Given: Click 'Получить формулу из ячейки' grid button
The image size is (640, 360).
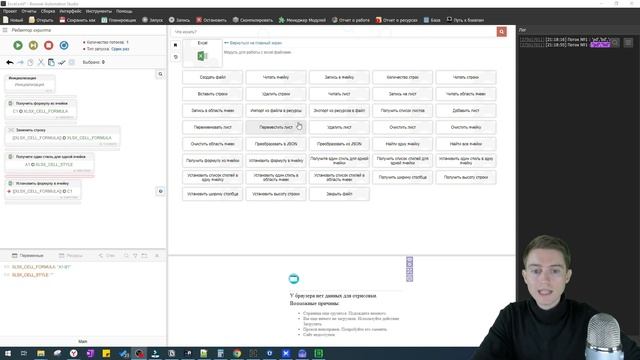Looking at the screenshot, I should point(213,161).
